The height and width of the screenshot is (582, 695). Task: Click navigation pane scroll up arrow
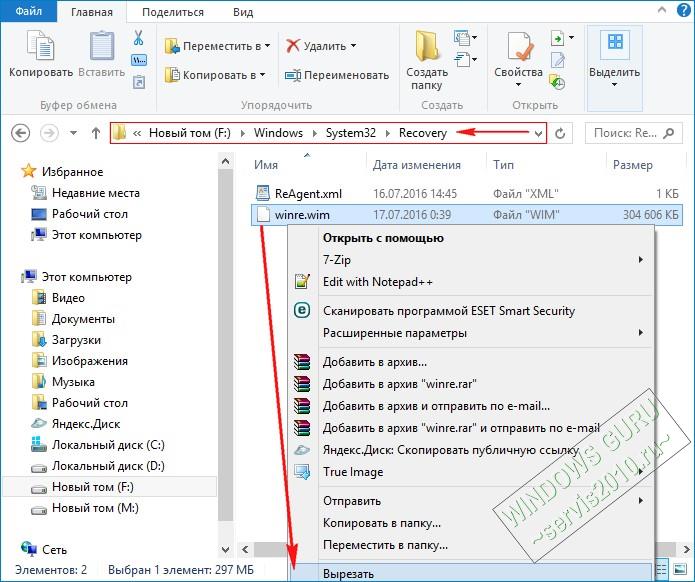pos(226,161)
